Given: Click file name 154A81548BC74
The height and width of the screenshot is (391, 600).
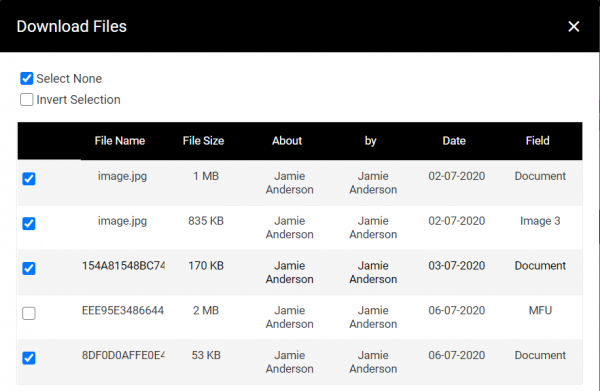Looking at the screenshot, I should [123, 266].
